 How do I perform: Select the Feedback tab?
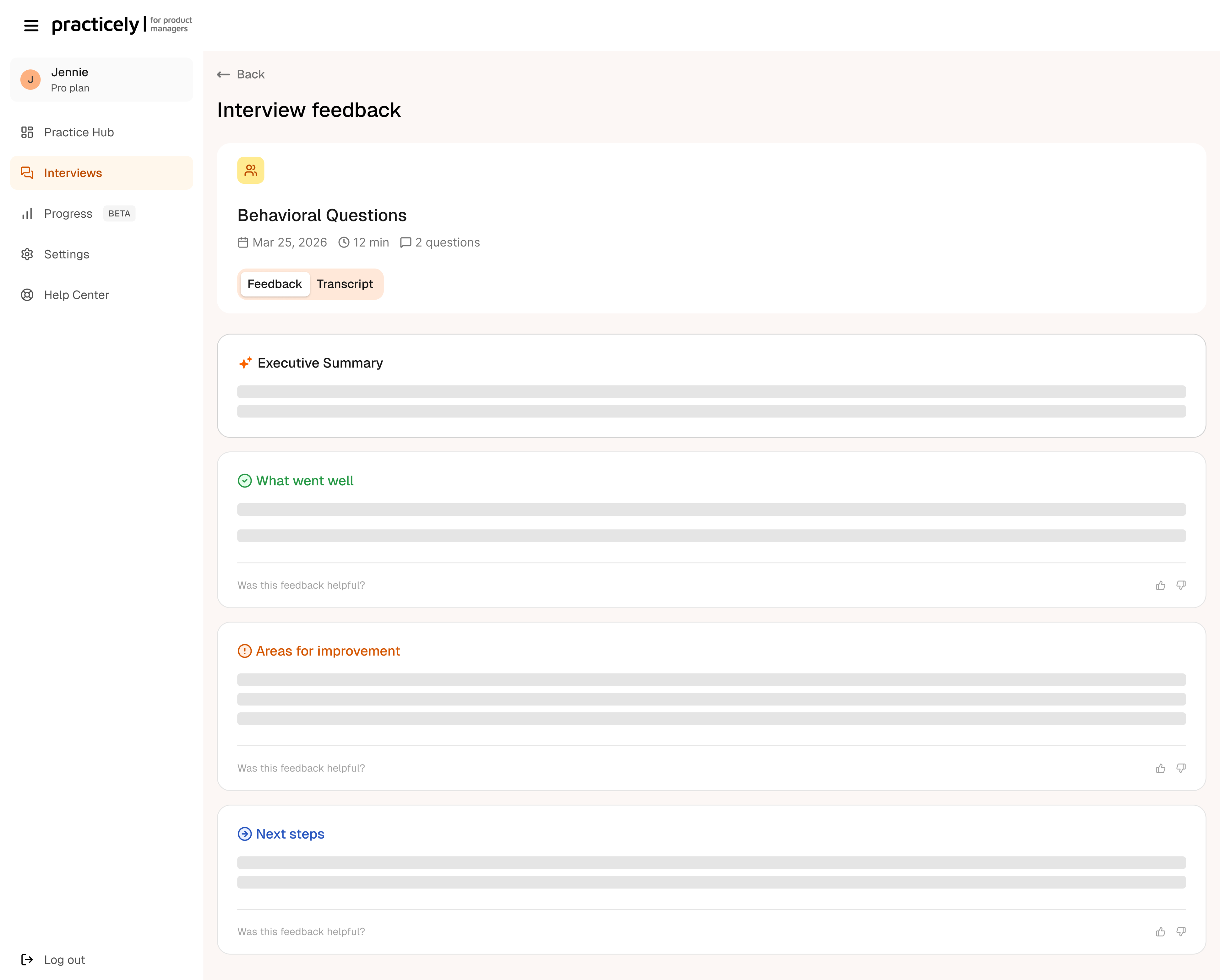pos(274,284)
